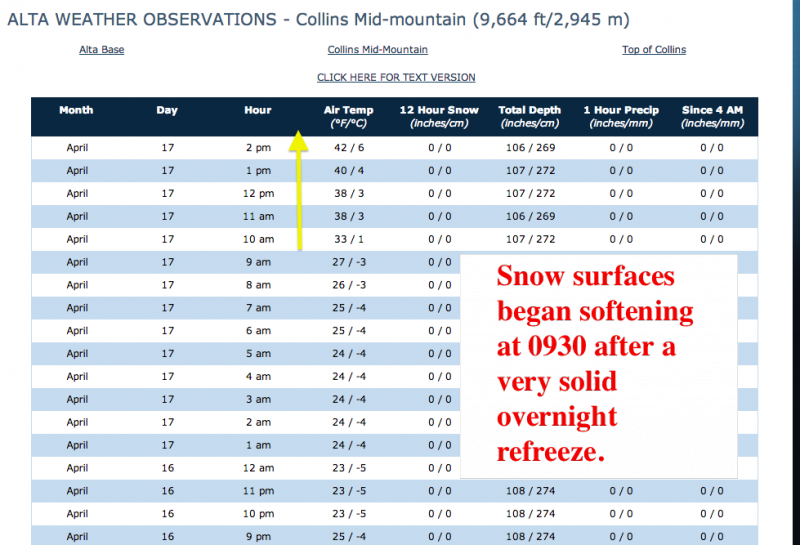800x545 pixels.
Task: Click the 12 Hour Snow column header
Action: pyautogui.click(x=439, y=116)
